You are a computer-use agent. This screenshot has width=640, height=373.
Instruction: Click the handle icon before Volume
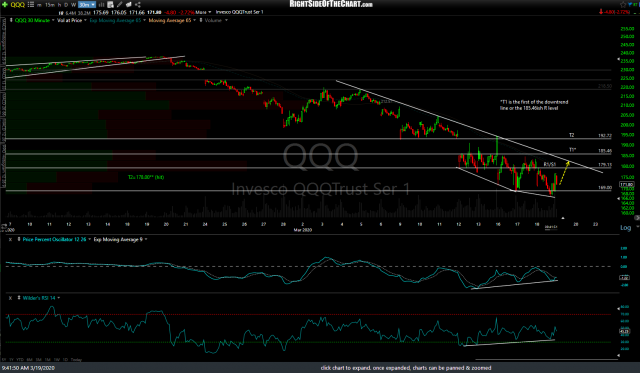(200, 20)
